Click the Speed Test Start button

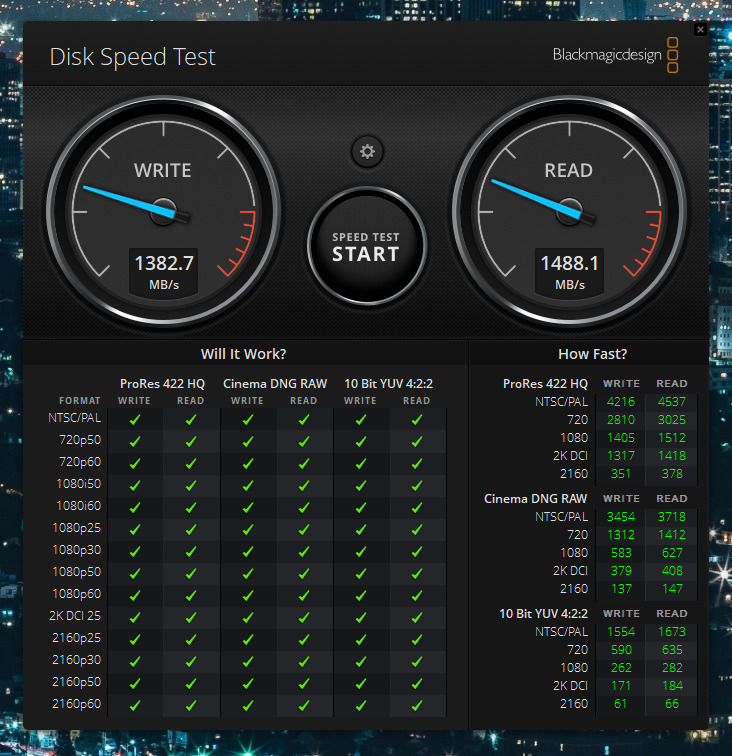pos(366,246)
